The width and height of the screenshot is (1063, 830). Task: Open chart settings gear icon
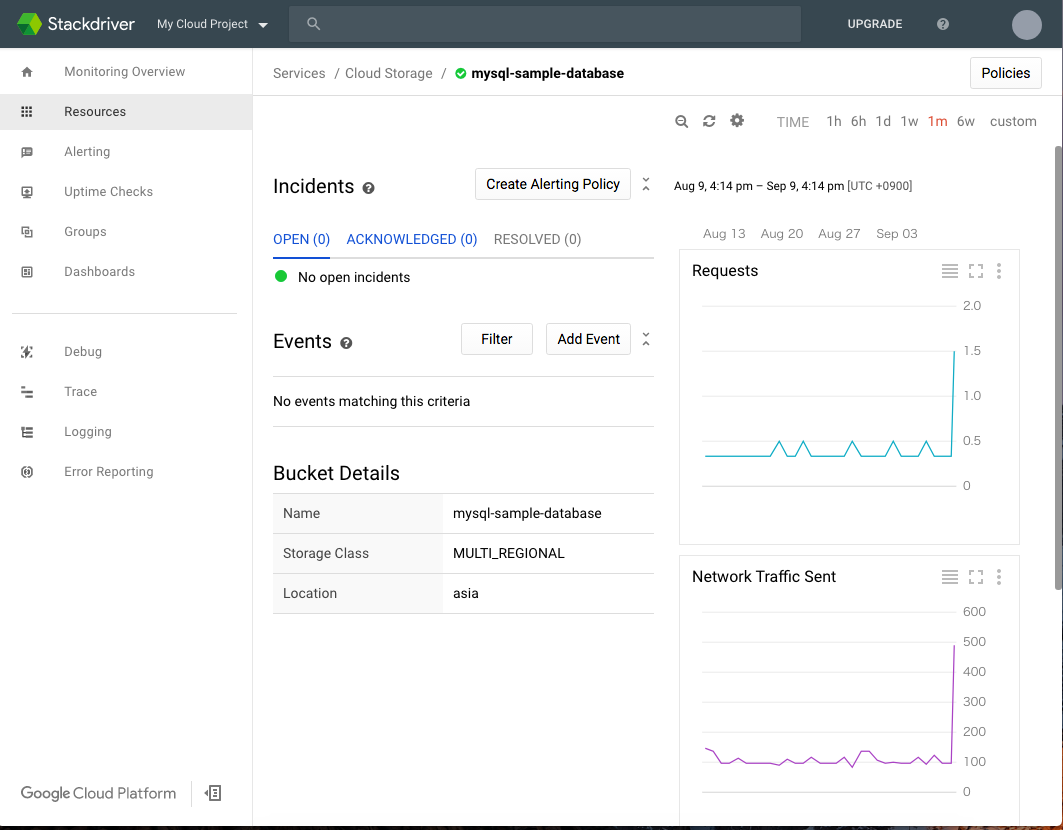coord(737,121)
